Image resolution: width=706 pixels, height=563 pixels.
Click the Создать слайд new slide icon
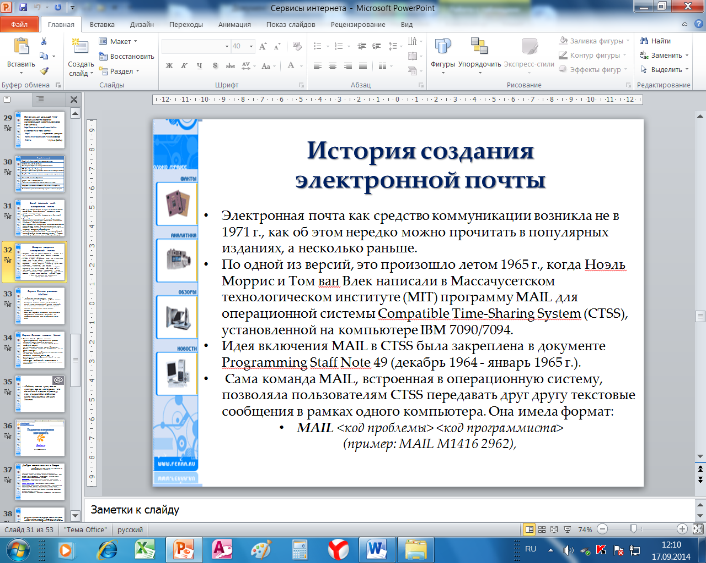coord(80,47)
